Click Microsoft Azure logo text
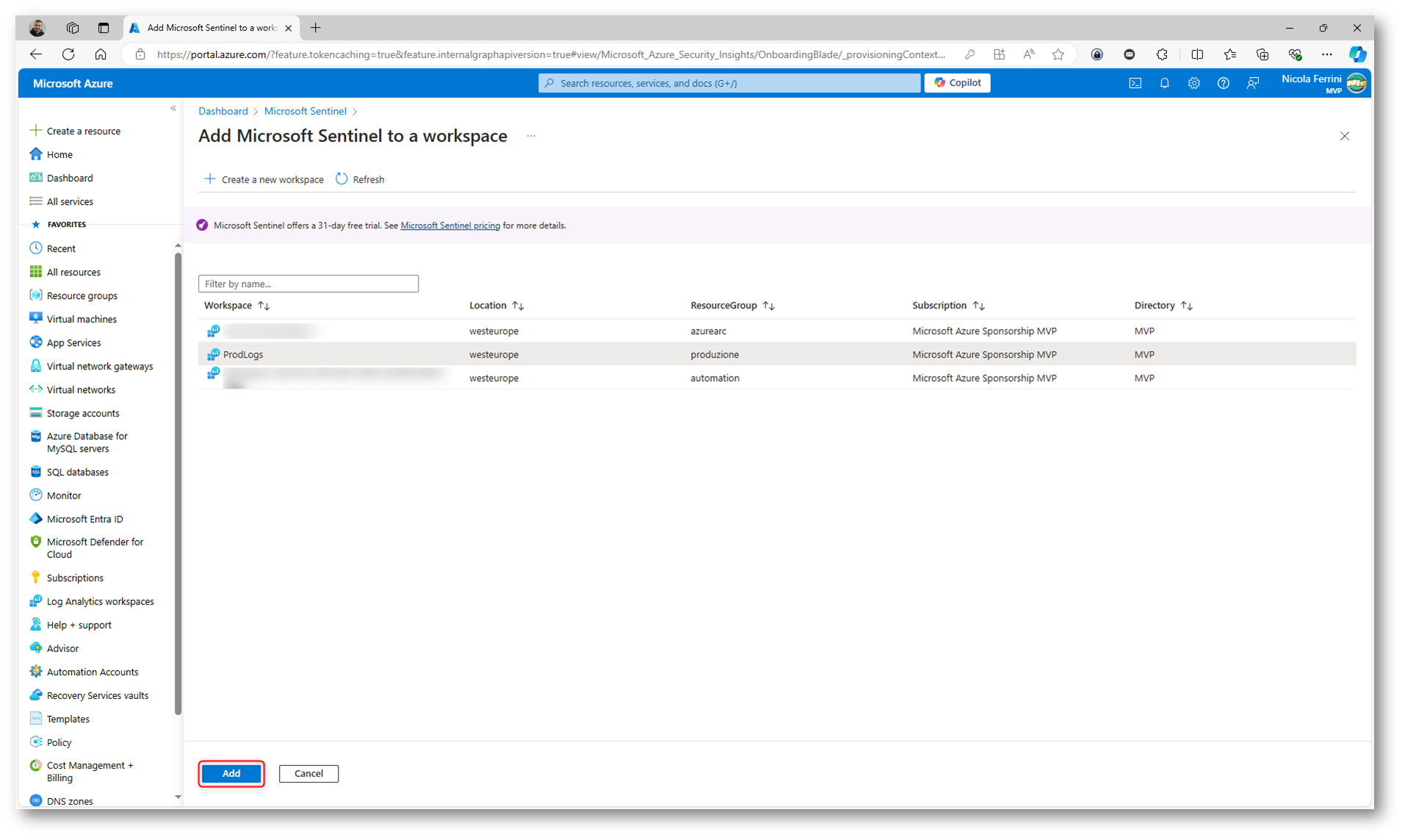This screenshot has width=1405, height=840. (73, 84)
